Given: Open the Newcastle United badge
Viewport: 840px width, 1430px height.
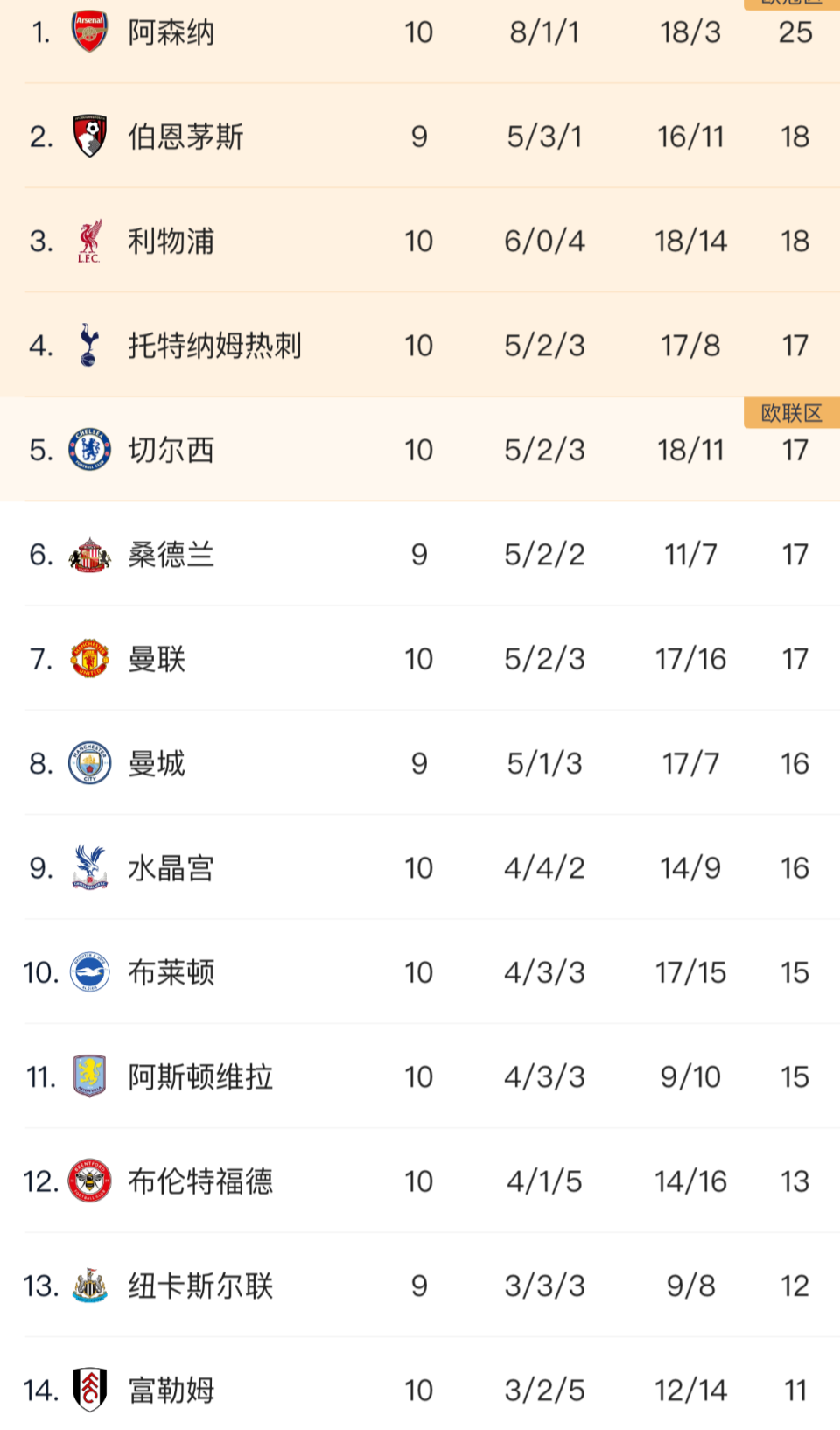Looking at the screenshot, I should 89,1286.
